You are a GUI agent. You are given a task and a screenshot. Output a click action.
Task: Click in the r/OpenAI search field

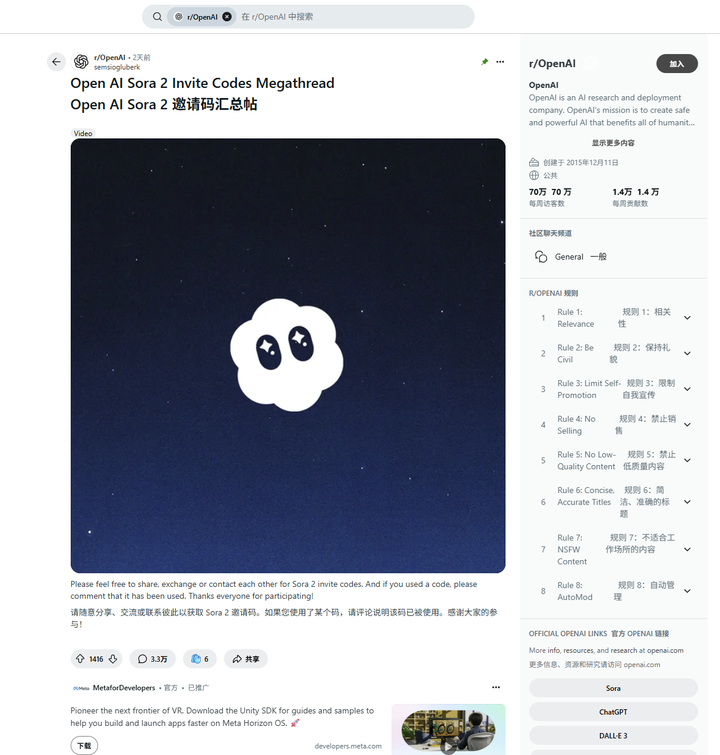352,17
